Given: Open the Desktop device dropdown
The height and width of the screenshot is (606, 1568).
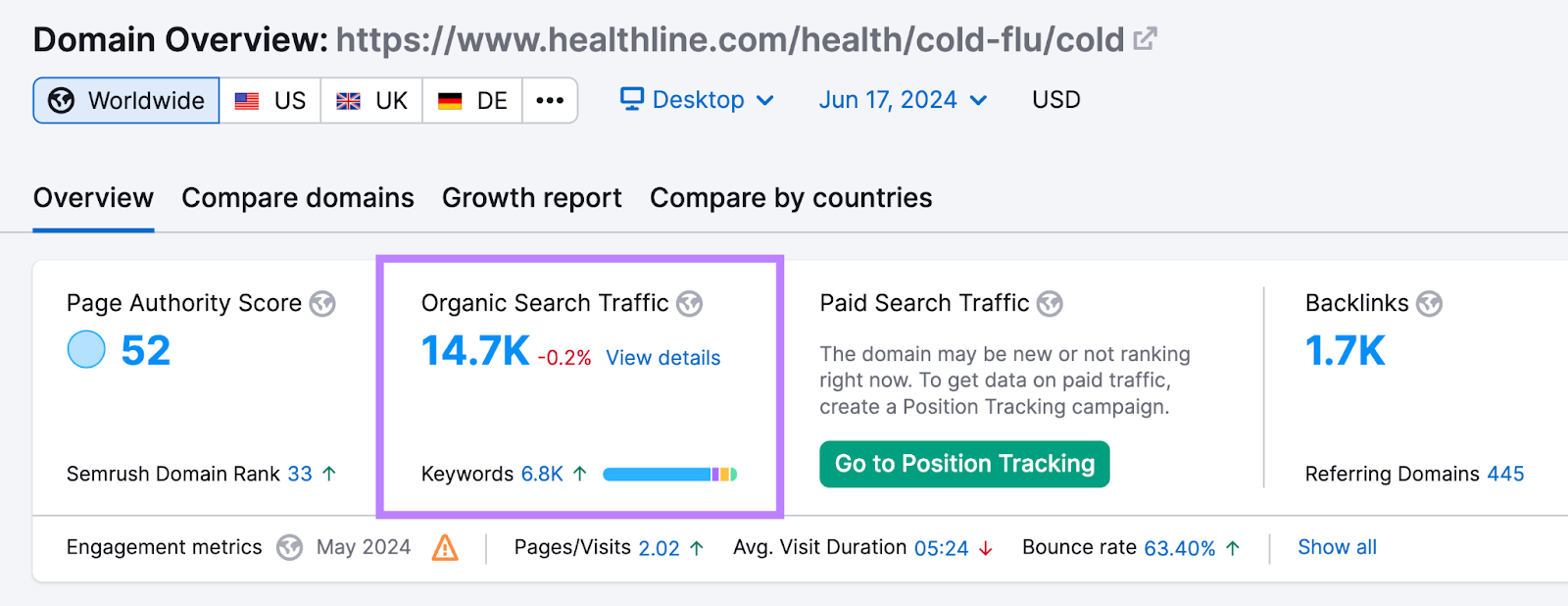Looking at the screenshot, I should point(698,99).
